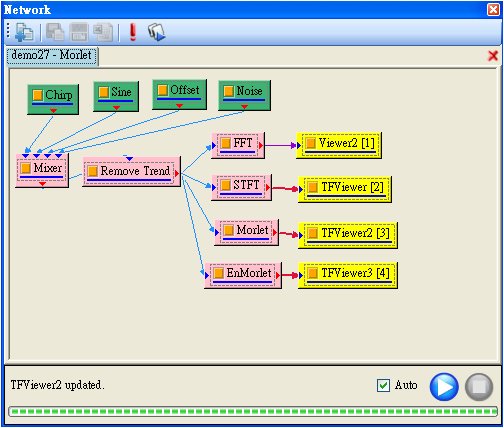
Task: Close the demo27 tab with red X
Action: pyautogui.click(x=493, y=56)
